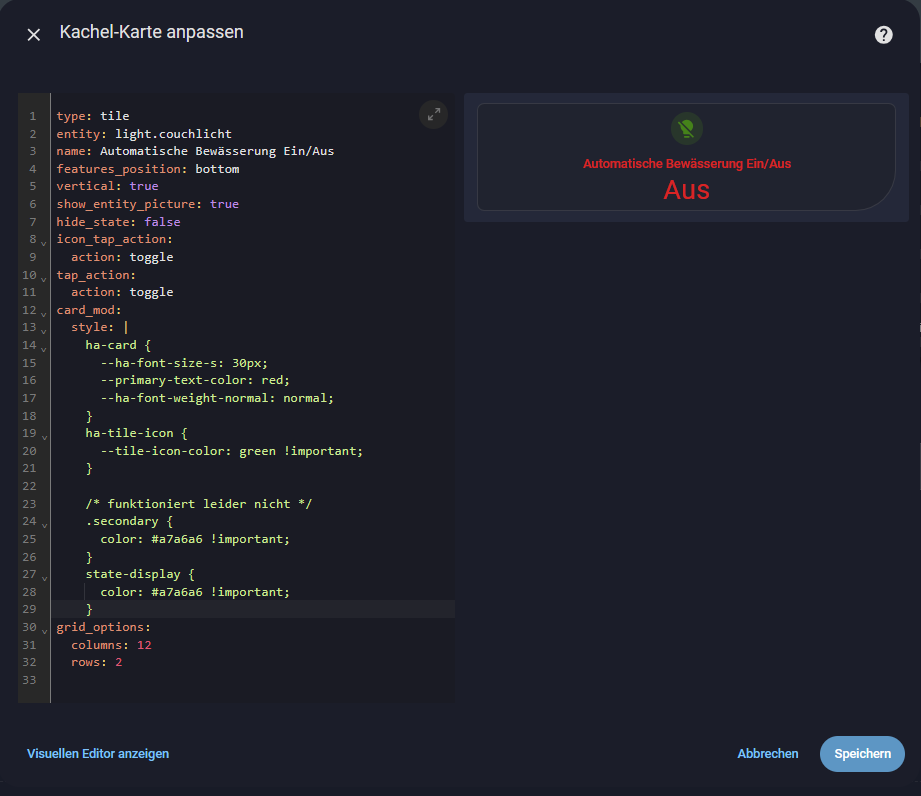Collapse the grid_options section
The width and height of the screenshot is (921, 796).
click(x=44, y=629)
